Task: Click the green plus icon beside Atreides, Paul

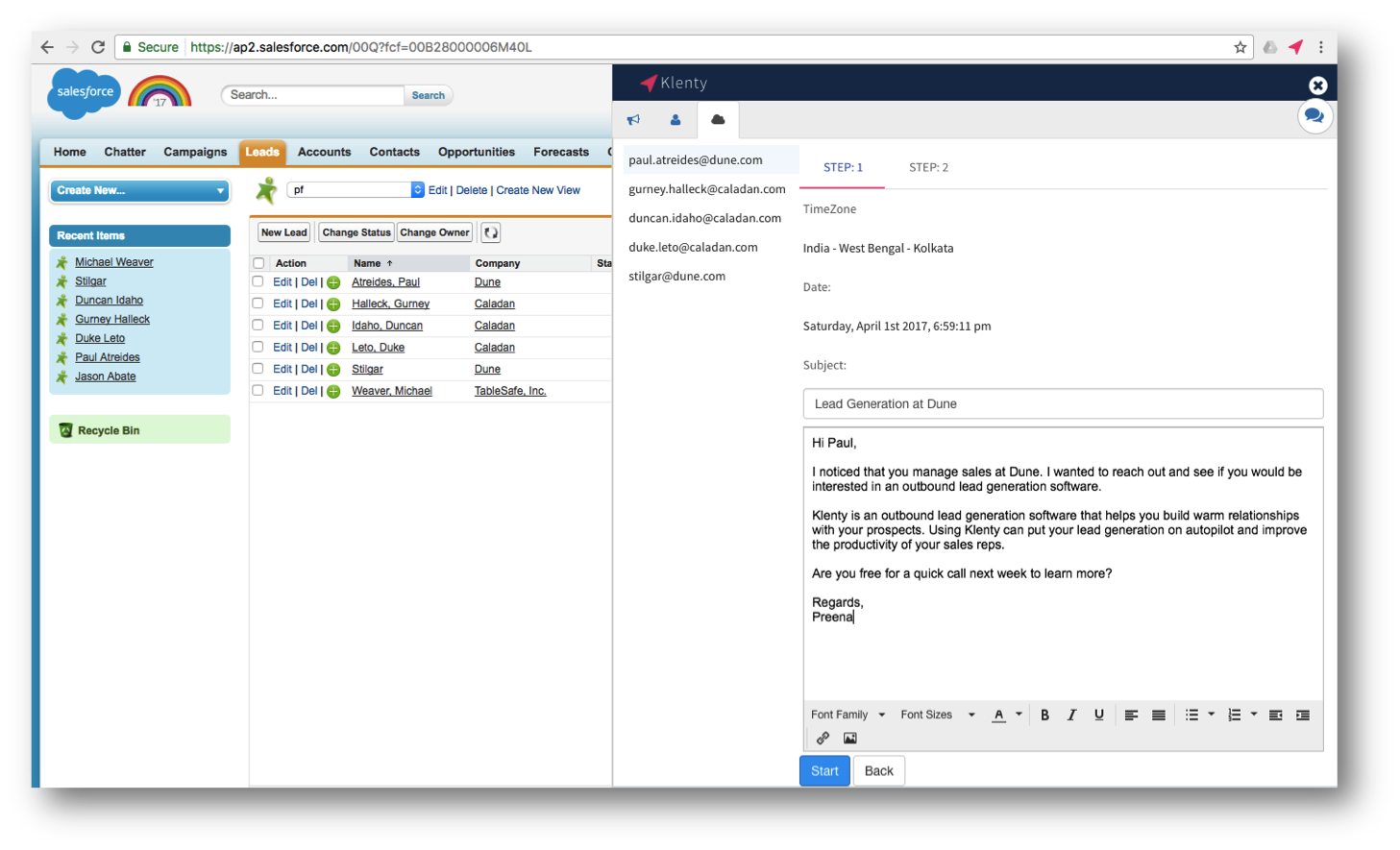Action: (x=333, y=281)
